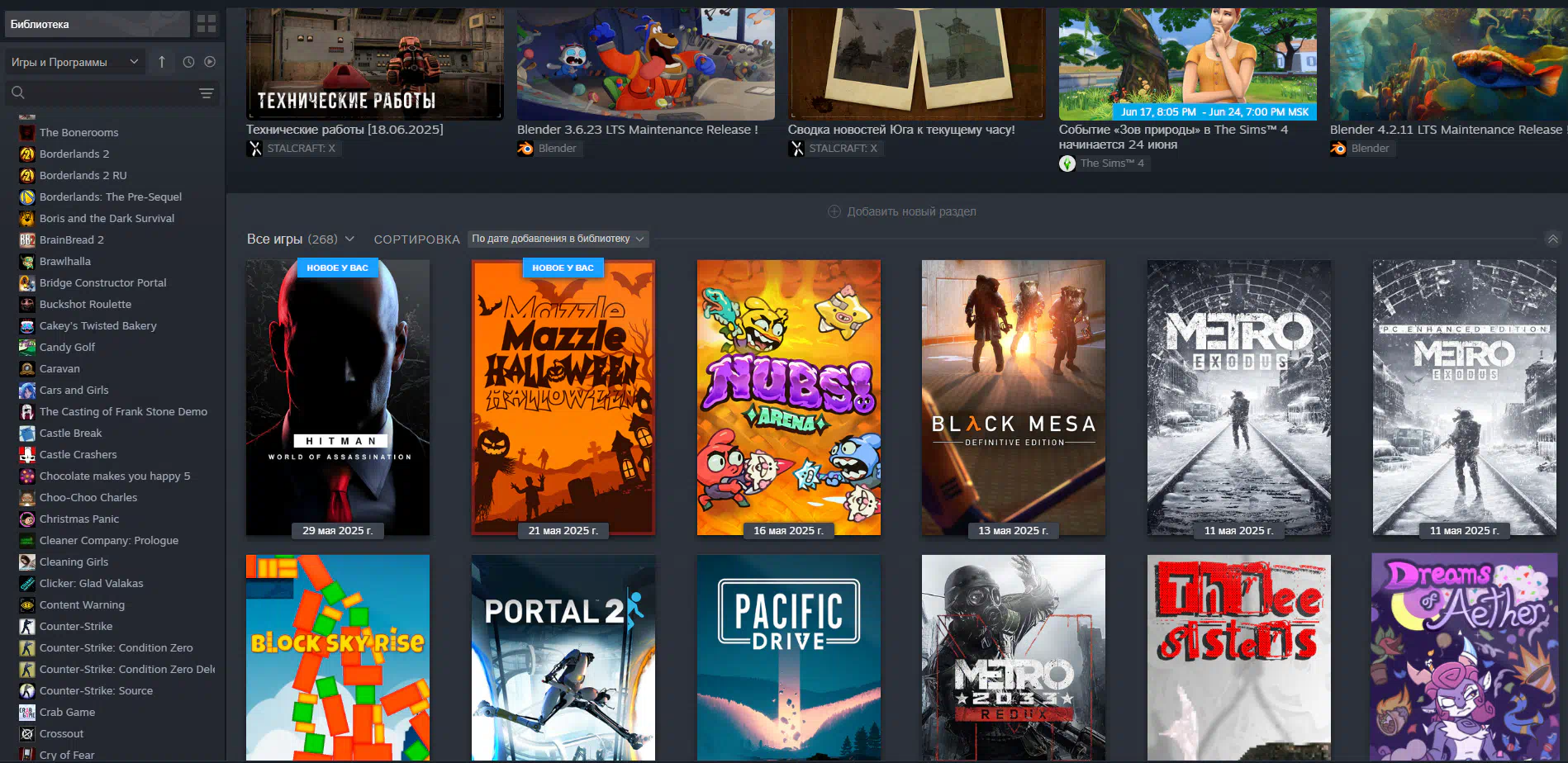The height and width of the screenshot is (763, 1568).
Task: Toggle the ready-to-play filter icon
Action: tap(210, 62)
